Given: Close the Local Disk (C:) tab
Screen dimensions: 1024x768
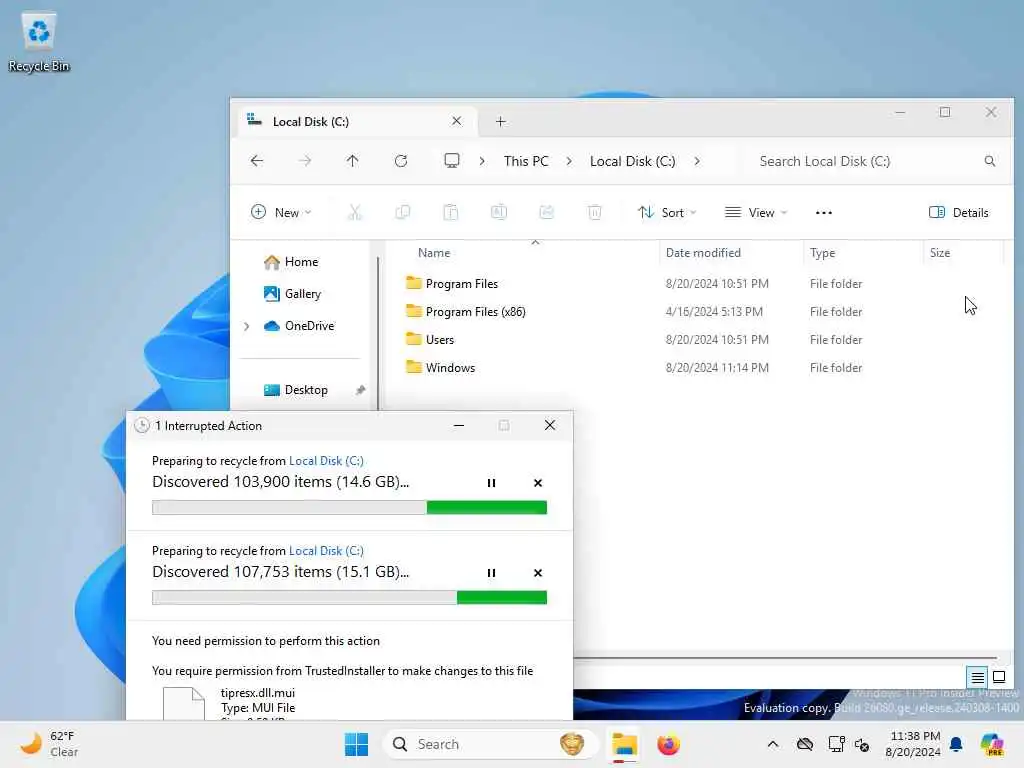Looking at the screenshot, I should point(456,121).
